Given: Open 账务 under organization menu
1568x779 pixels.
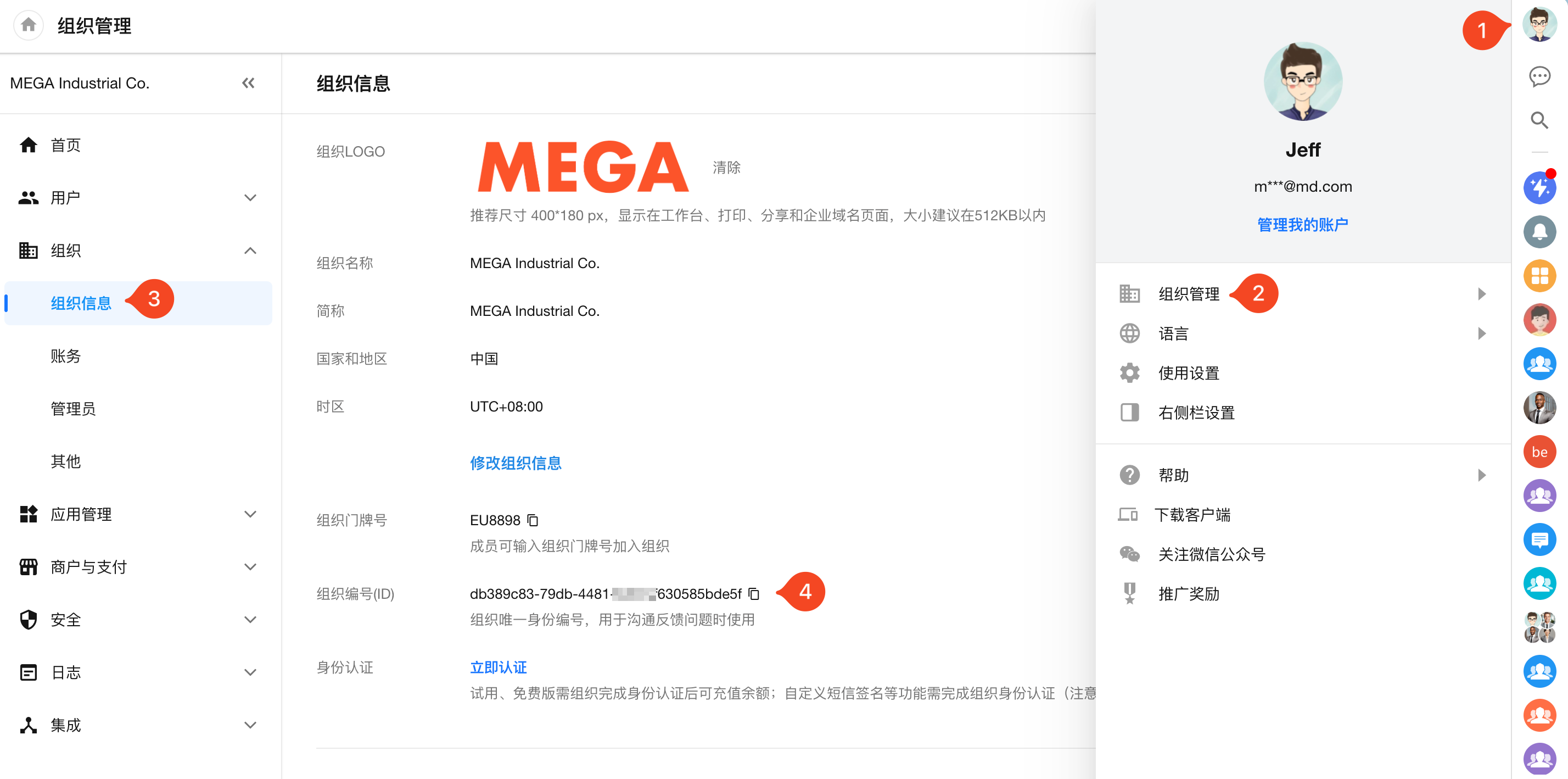Looking at the screenshot, I should click(66, 355).
